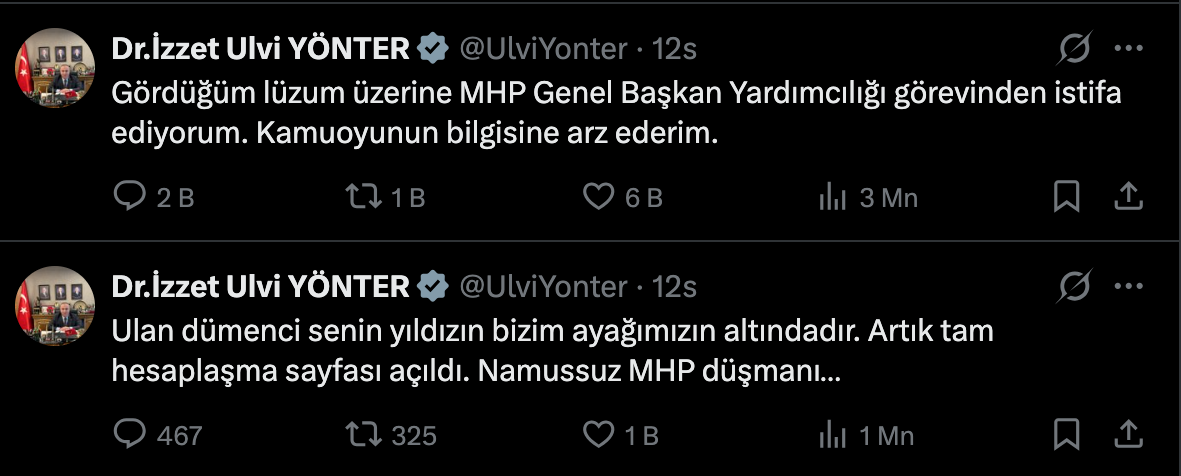Open more options menu on first tweet
The width and height of the screenshot is (1181, 476).
(x=1128, y=48)
